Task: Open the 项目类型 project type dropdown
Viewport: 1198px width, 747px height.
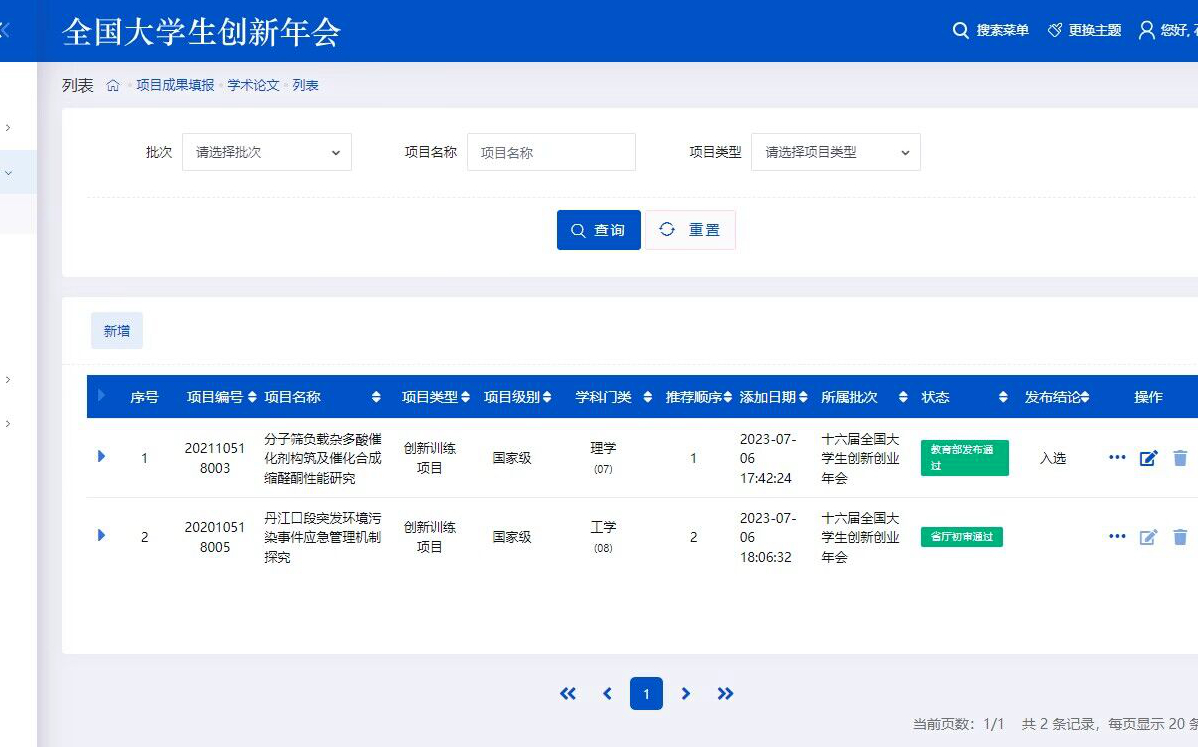Action: tap(836, 152)
